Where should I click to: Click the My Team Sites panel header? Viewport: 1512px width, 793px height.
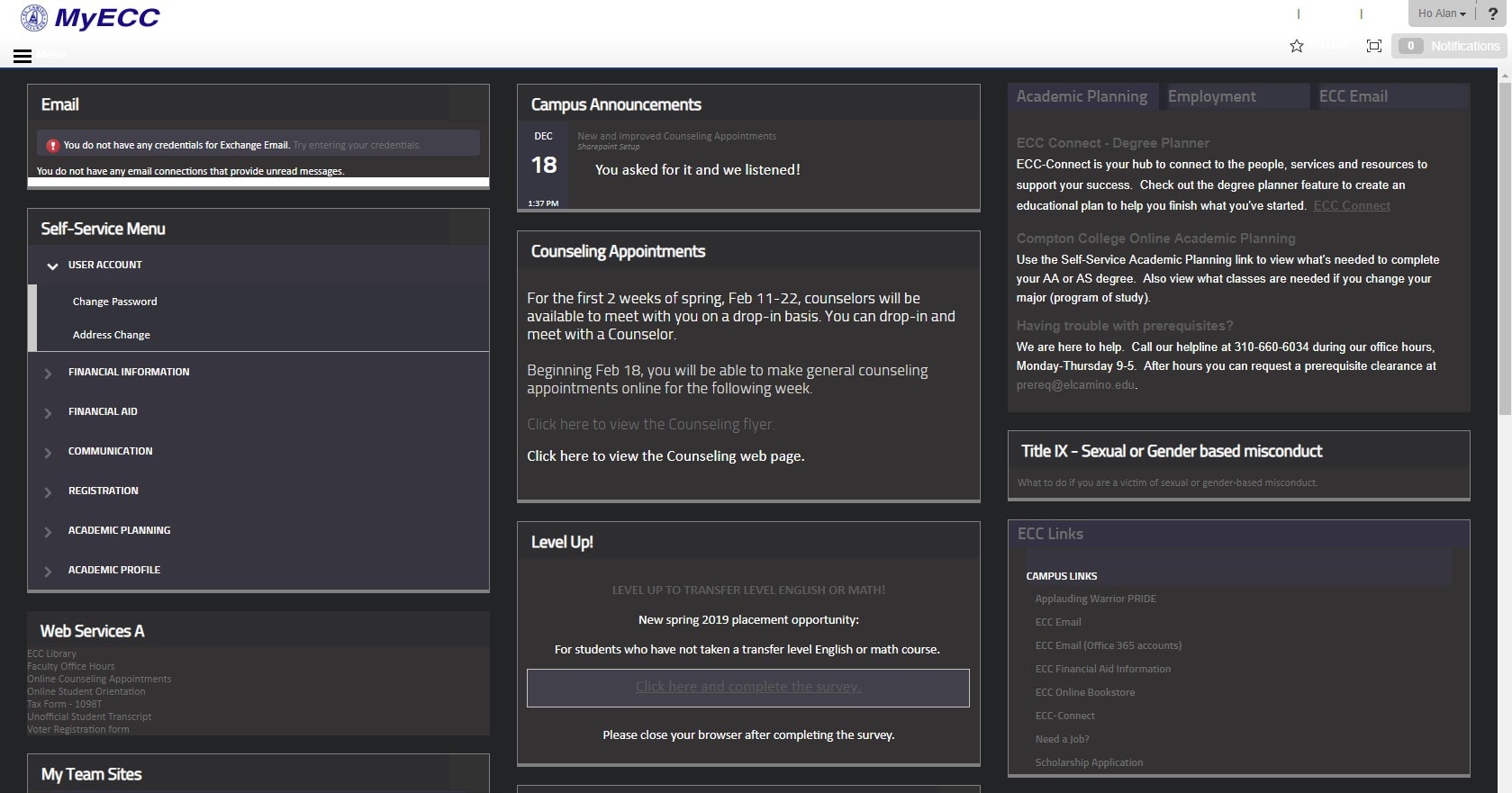pyautogui.click(x=258, y=774)
